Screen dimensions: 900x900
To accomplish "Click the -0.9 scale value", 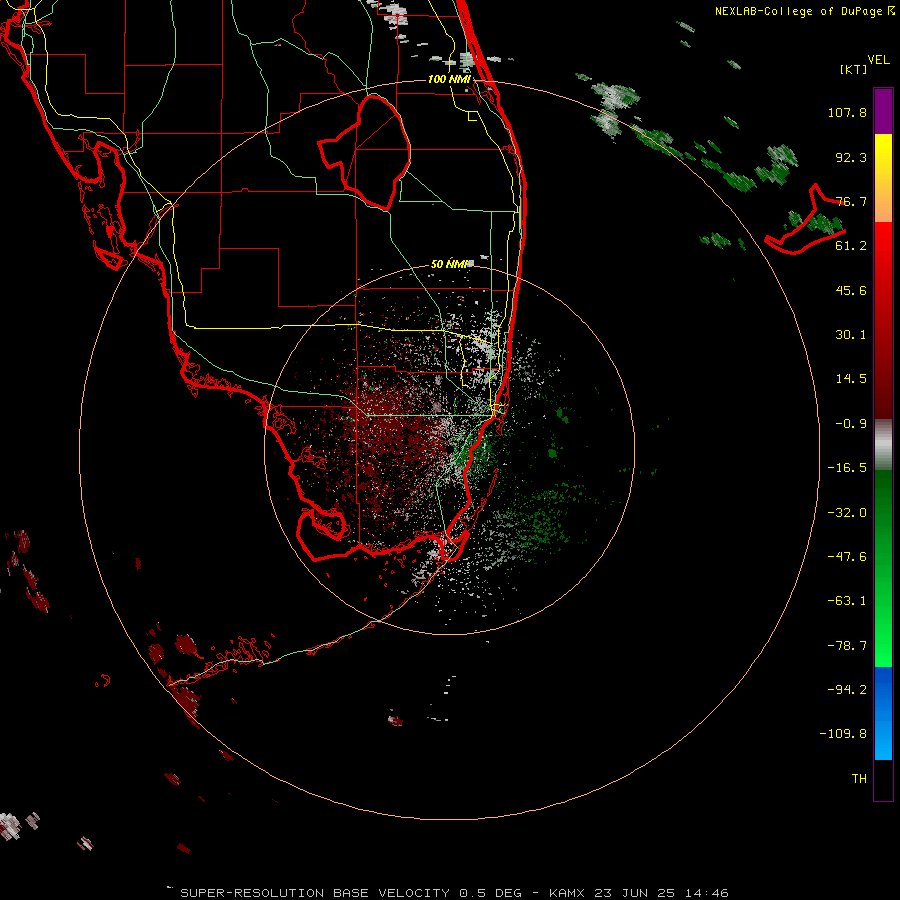I will [851, 424].
